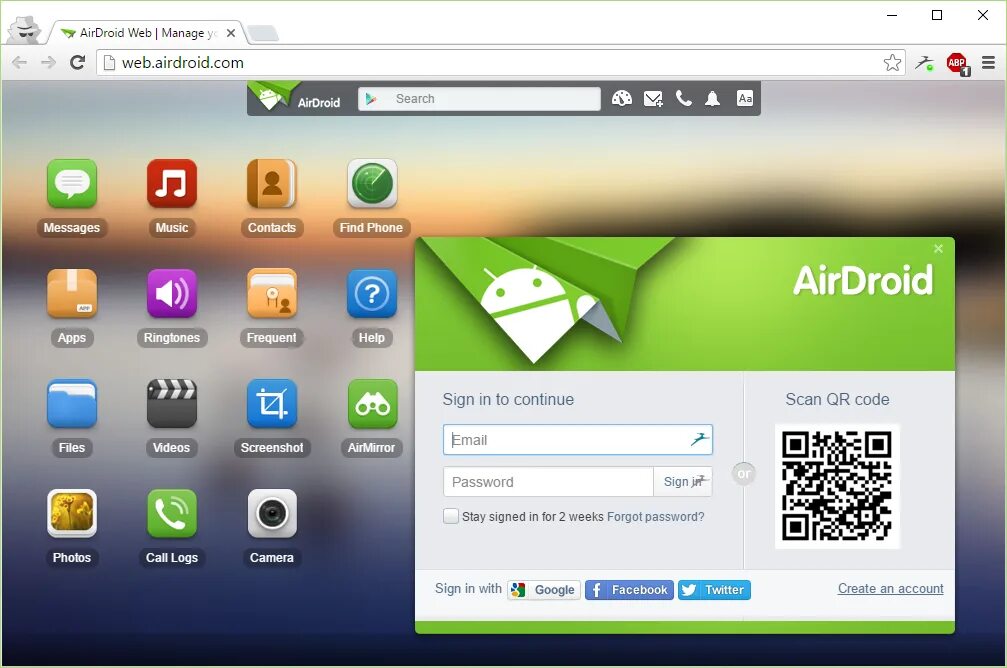Click the Find Phone label
Image resolution: width=1007 pixels, height=668 pixels.
pyautogui.click(x=371, y=228)
